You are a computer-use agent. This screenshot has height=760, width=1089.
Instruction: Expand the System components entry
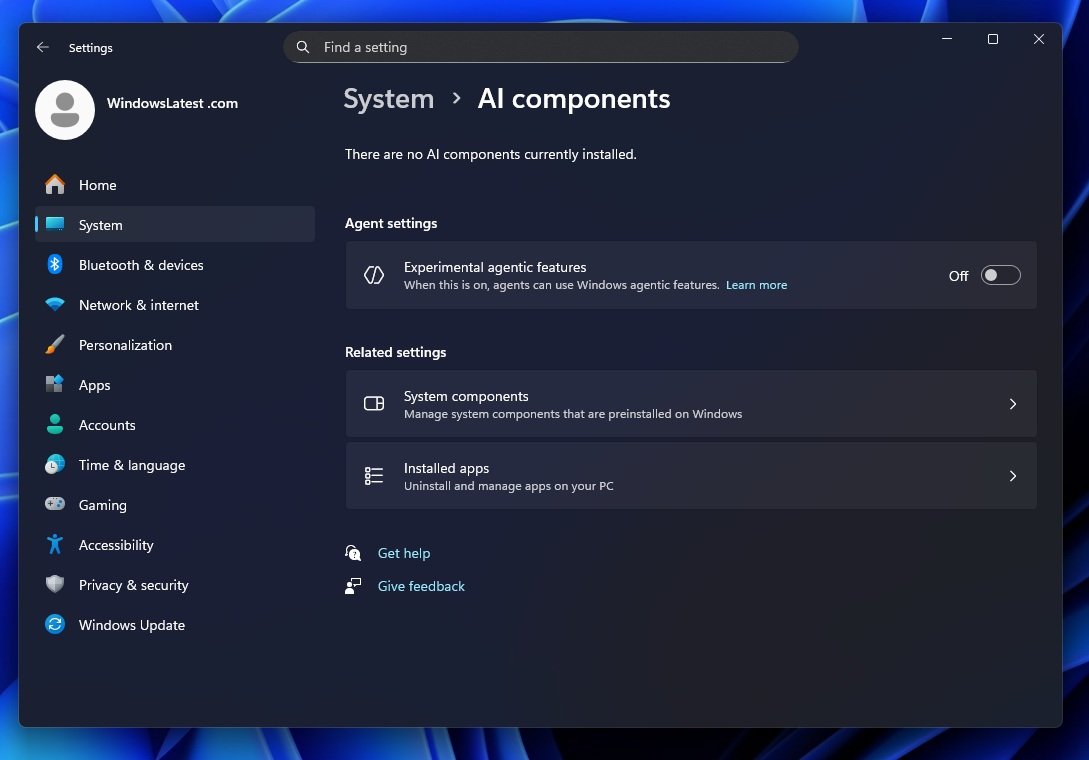(x=690, y=404)
